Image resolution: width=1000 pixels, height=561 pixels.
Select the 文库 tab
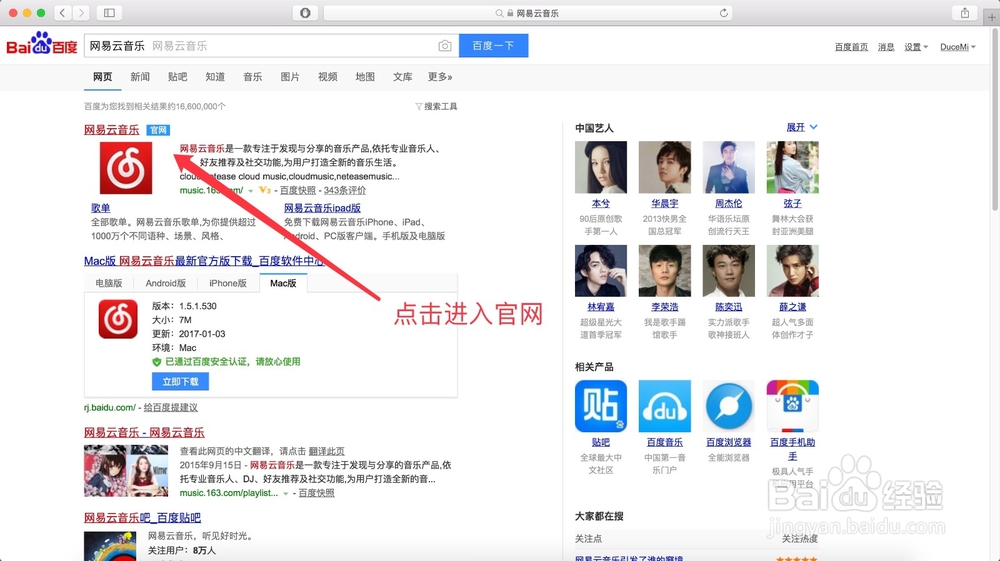tap(402, 76)
